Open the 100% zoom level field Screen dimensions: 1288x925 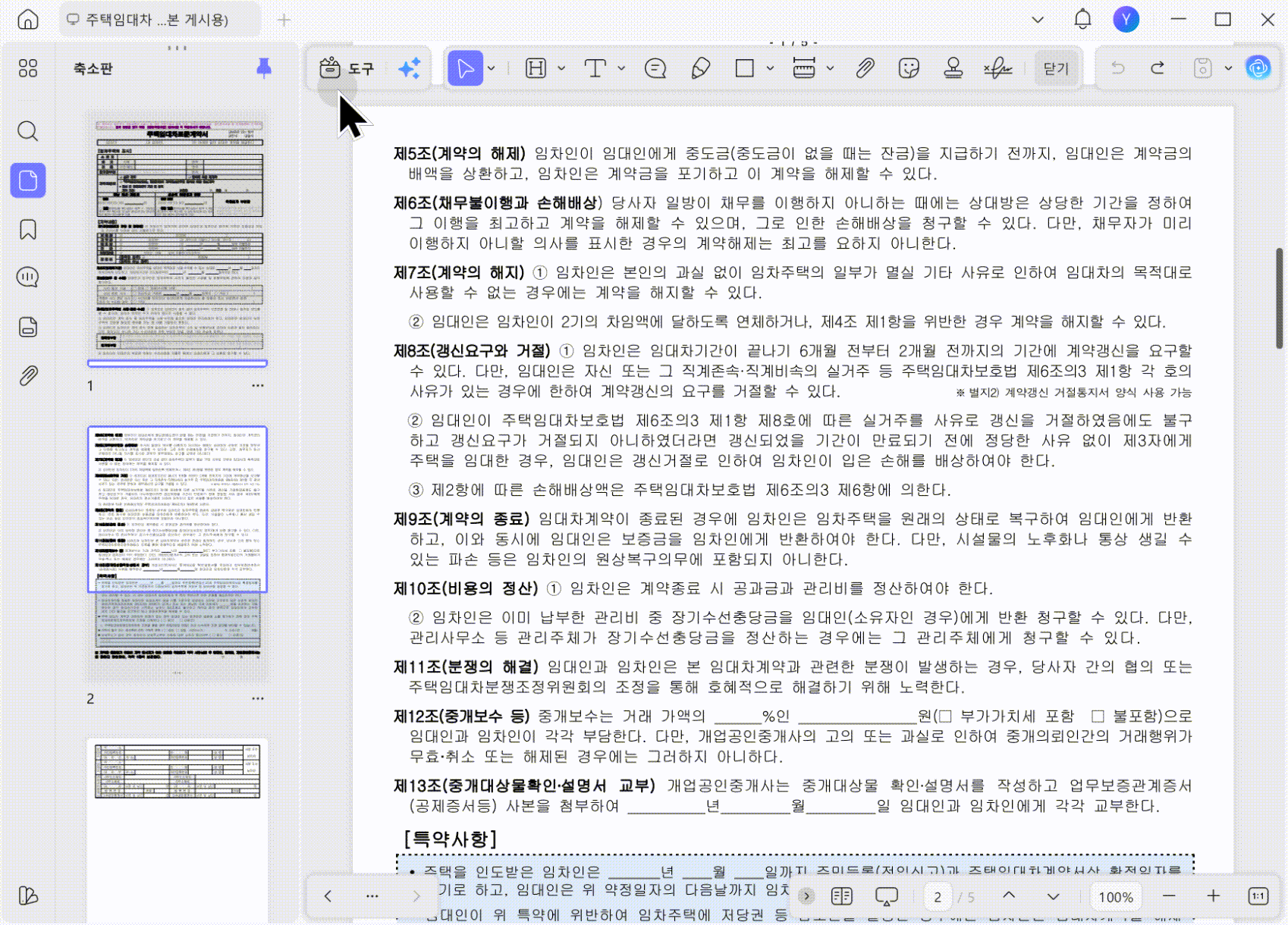click(1116, 897)
